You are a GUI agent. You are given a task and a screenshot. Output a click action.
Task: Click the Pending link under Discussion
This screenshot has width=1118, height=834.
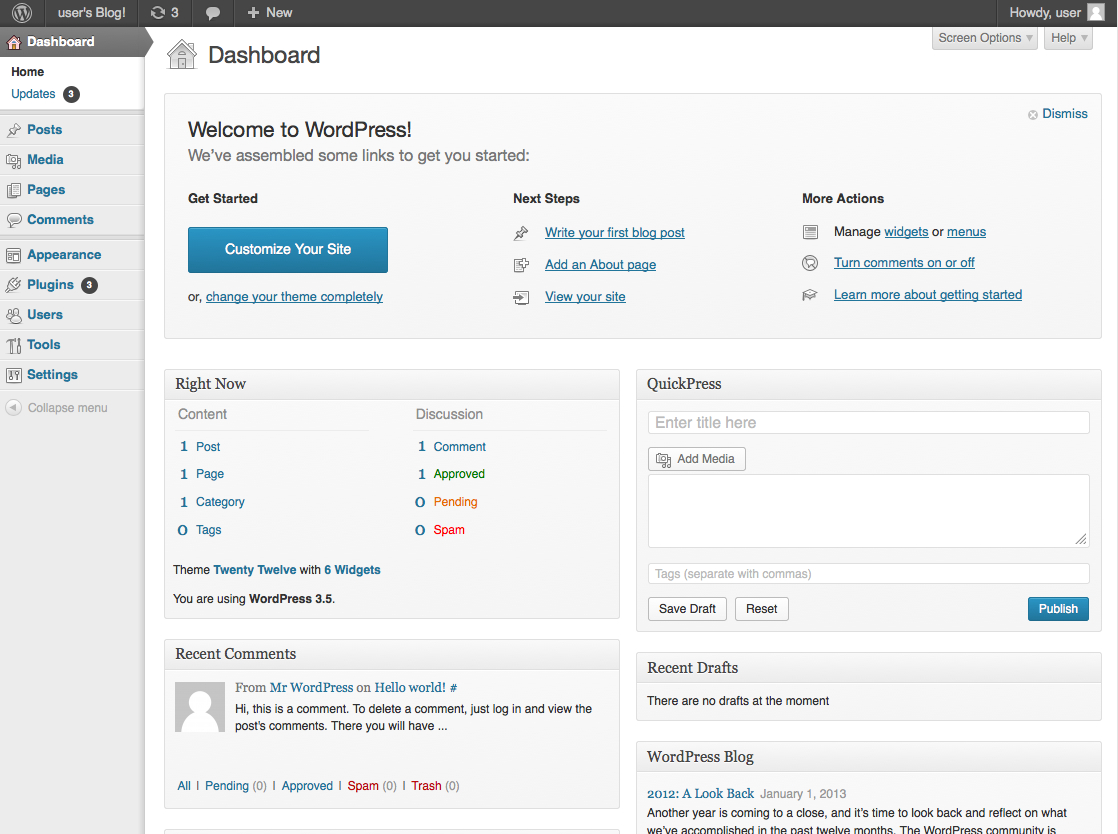[456, 502]
